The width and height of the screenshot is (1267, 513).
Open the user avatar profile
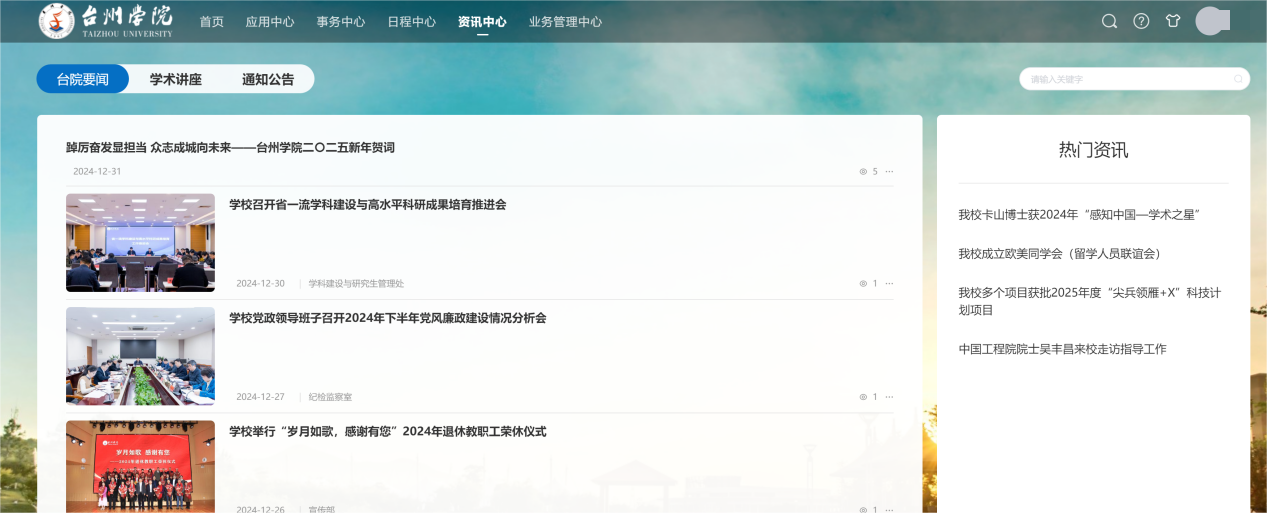coord(1211,21)
